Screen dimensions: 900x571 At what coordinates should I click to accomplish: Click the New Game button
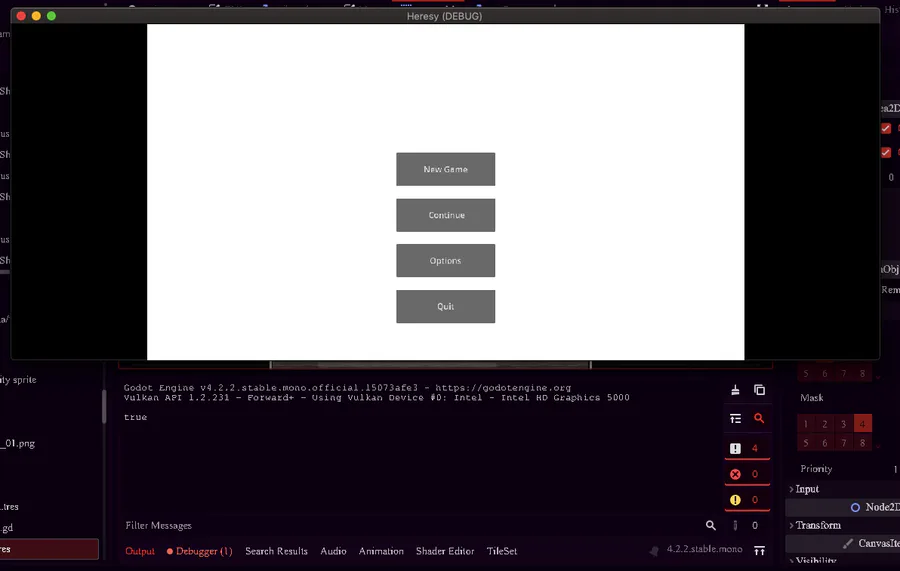[x=445, y=169]
